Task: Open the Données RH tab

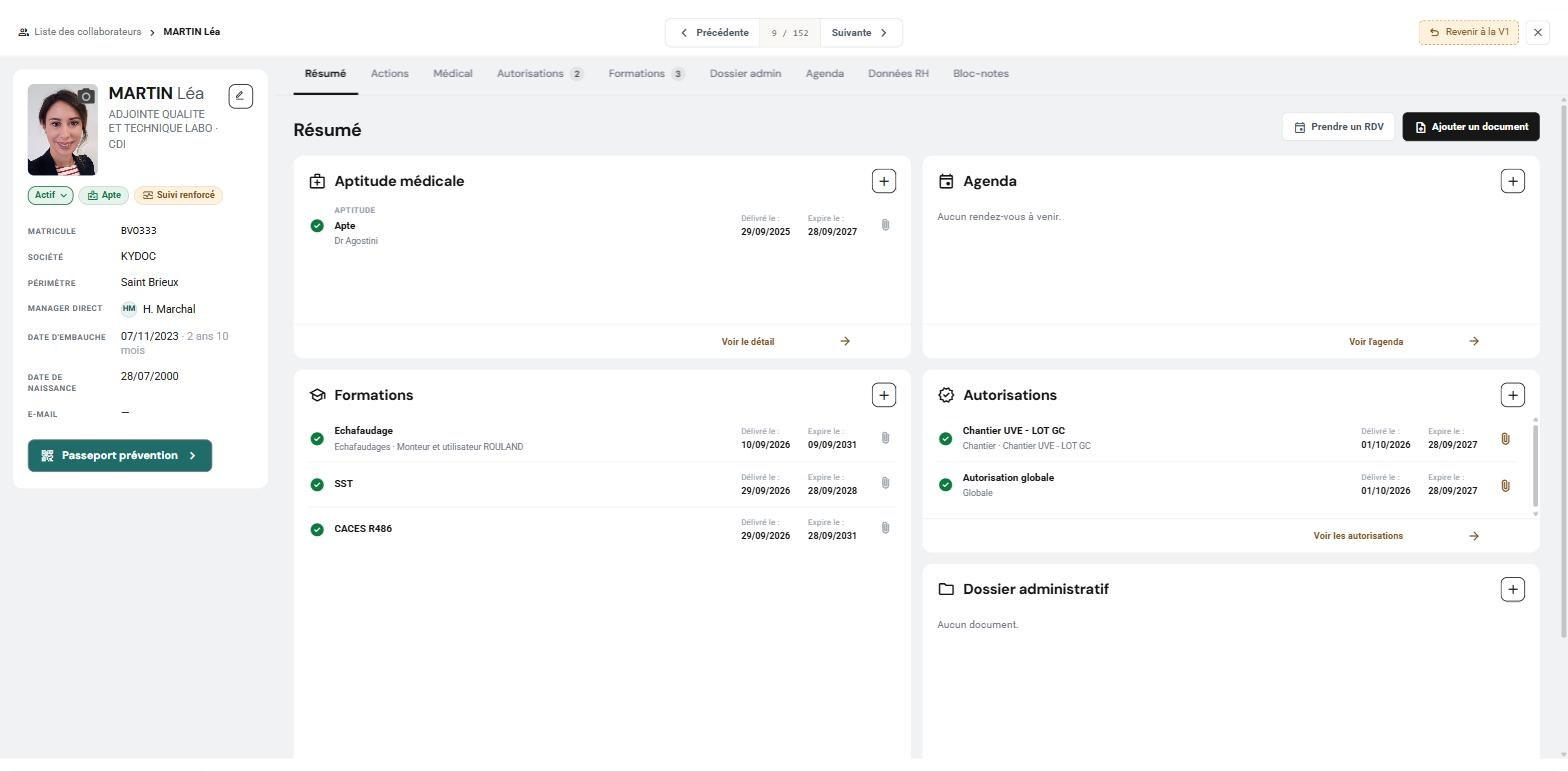Action: coord(898,74)
